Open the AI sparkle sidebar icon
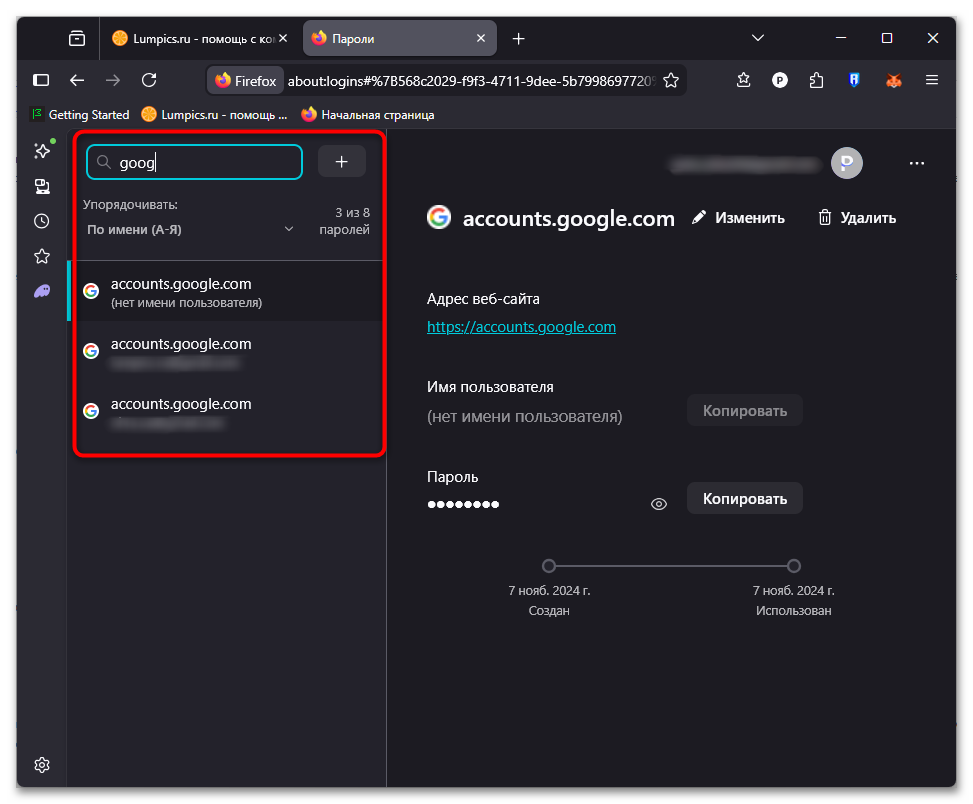973x804 pixels. (x=42, y=150)
